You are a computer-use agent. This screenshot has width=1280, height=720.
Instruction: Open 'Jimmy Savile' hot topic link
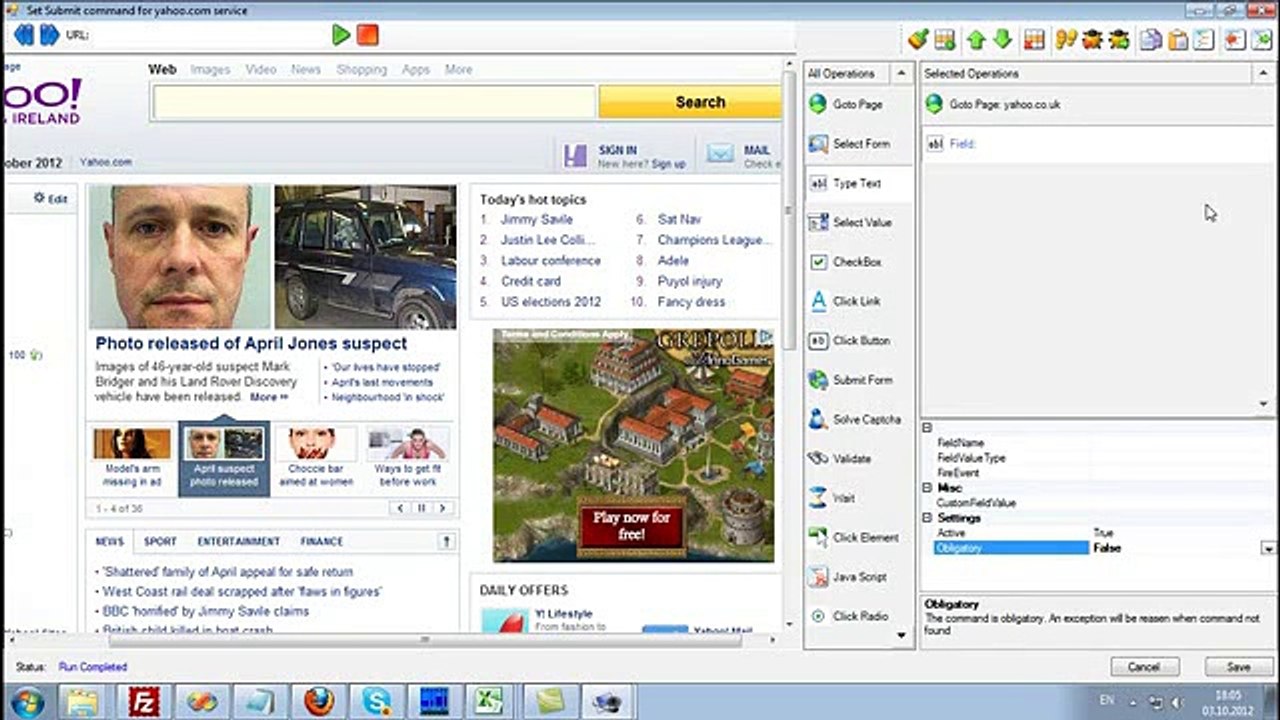537,219
